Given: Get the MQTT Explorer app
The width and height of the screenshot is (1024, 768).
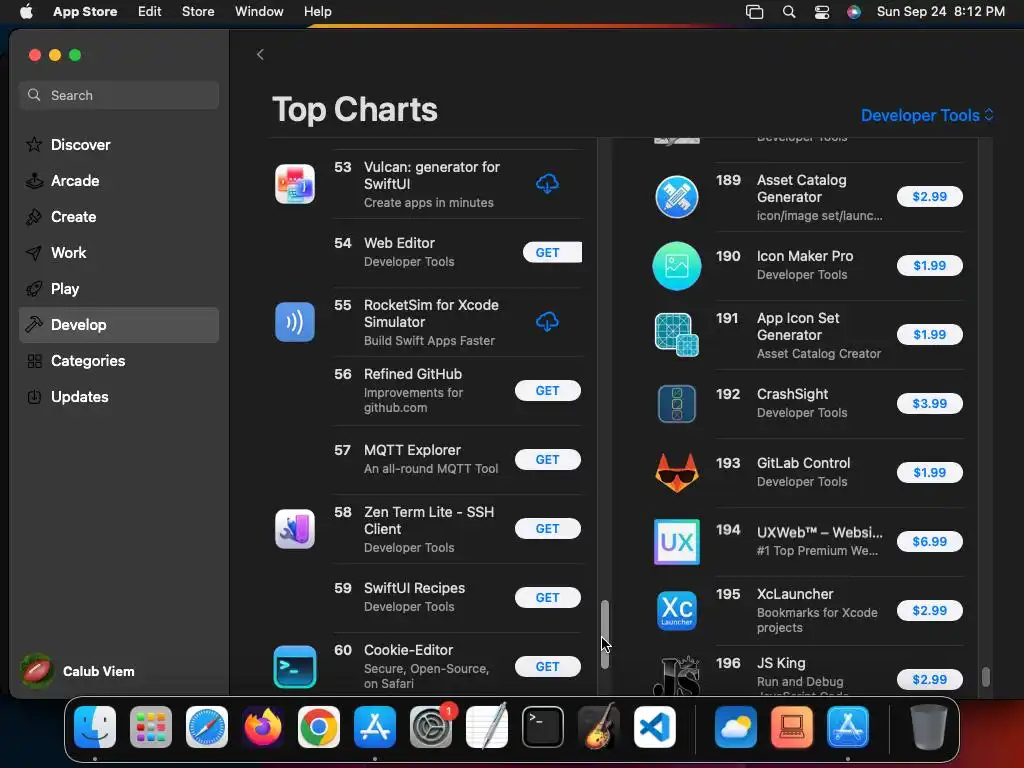Looking at the screenshot, I should pos(547,460).
